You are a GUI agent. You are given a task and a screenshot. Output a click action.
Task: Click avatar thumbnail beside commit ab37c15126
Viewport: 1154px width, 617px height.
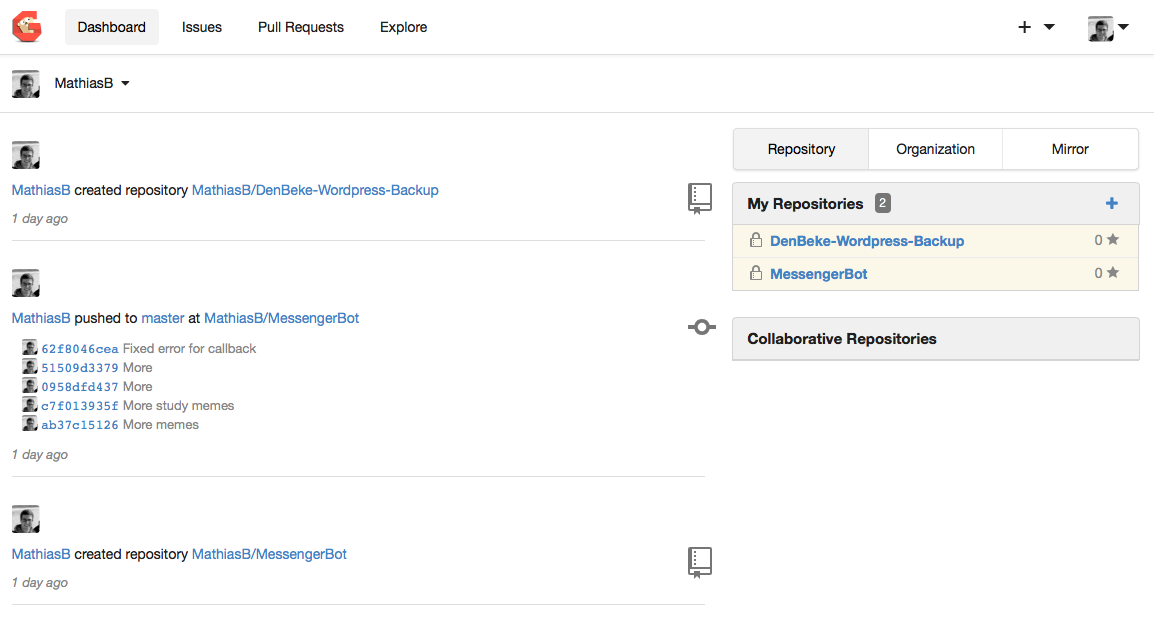[30, 425]
